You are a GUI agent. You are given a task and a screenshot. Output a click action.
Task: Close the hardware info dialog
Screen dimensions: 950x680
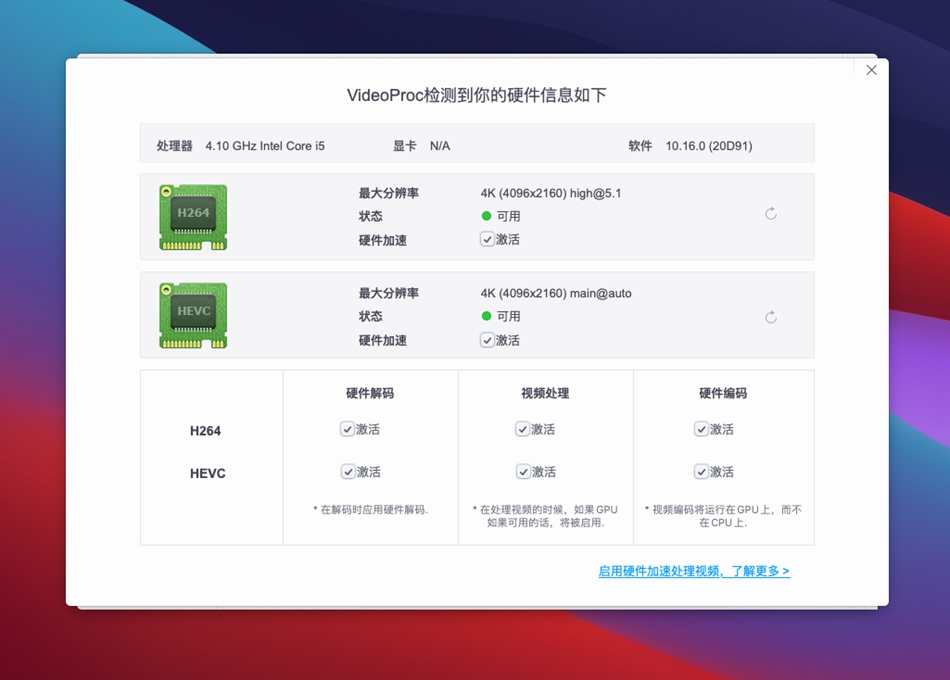click(x=871, y=70)
